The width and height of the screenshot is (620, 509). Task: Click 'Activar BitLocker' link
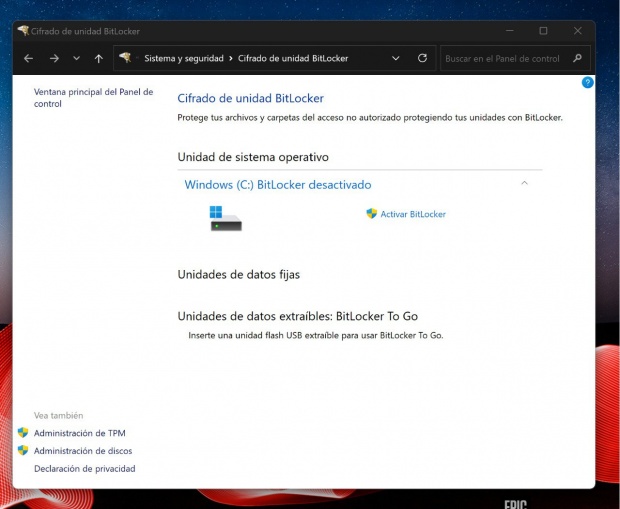[413, 214]
